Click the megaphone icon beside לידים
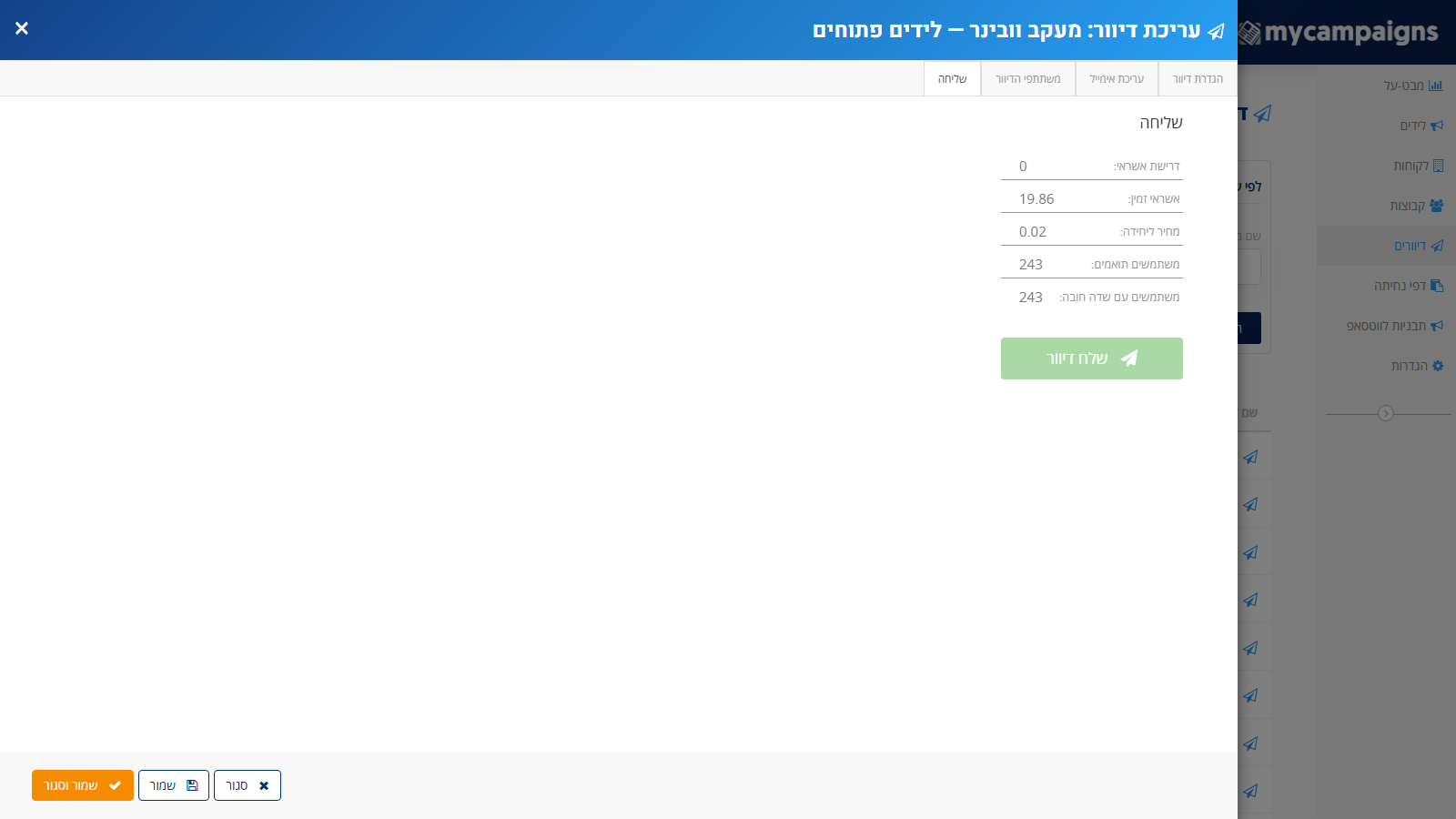 coord(1437,126)
